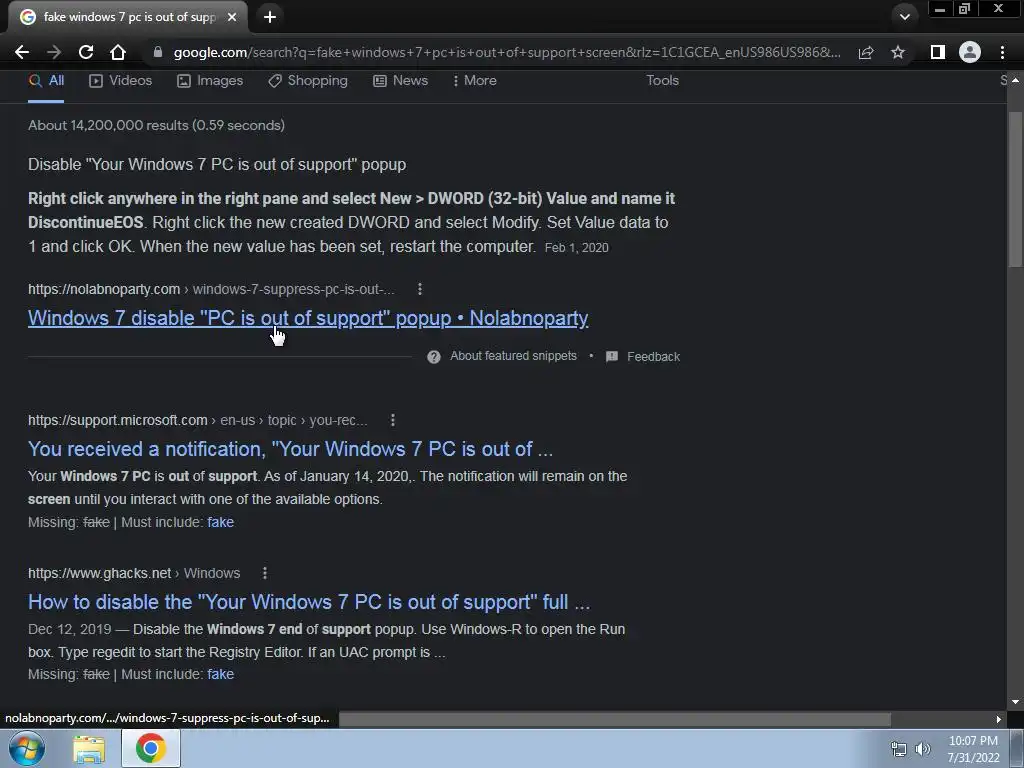Open the Chrome home page button
1024x768 pixels.
118,52
